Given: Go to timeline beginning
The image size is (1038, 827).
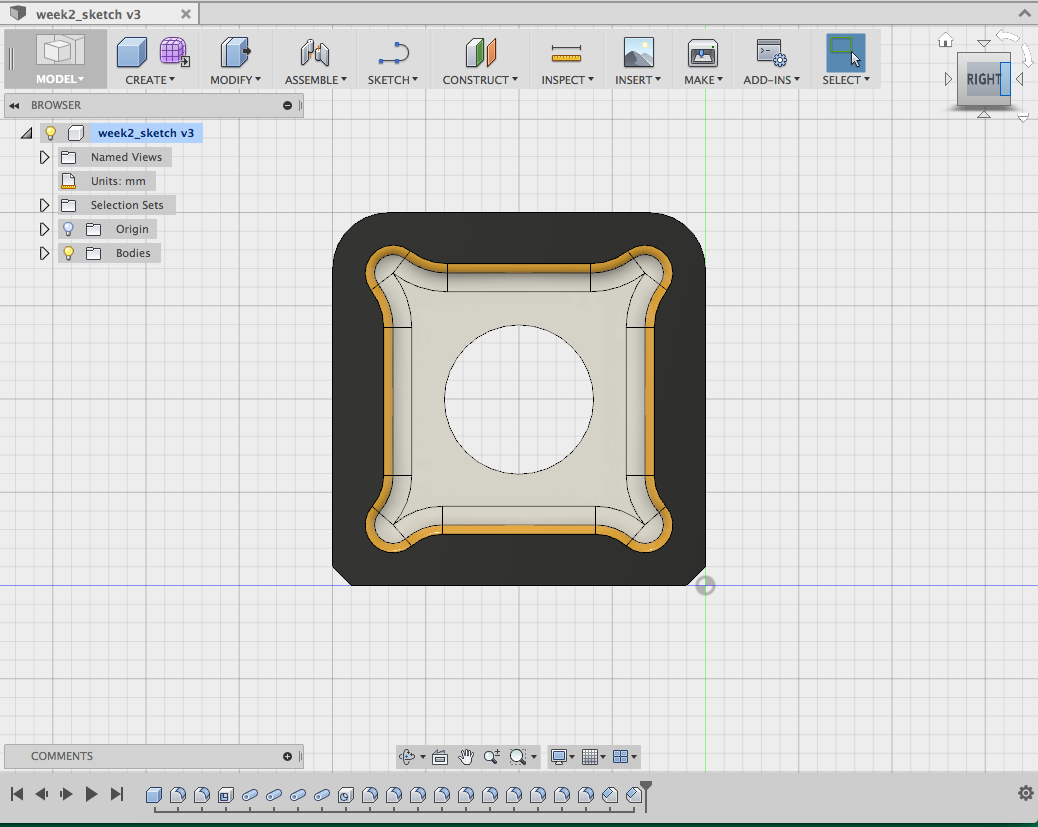Looking at the screenshot, I should 17,794.
